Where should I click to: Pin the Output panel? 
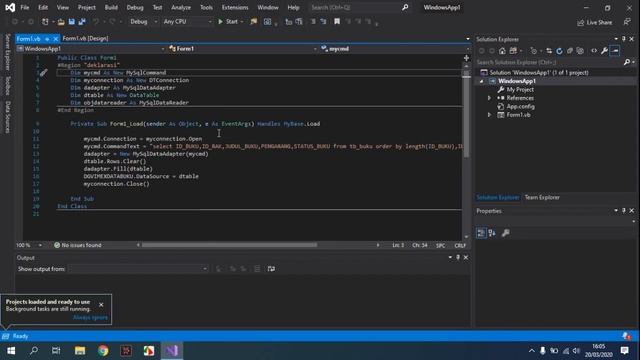coord(458,257)
